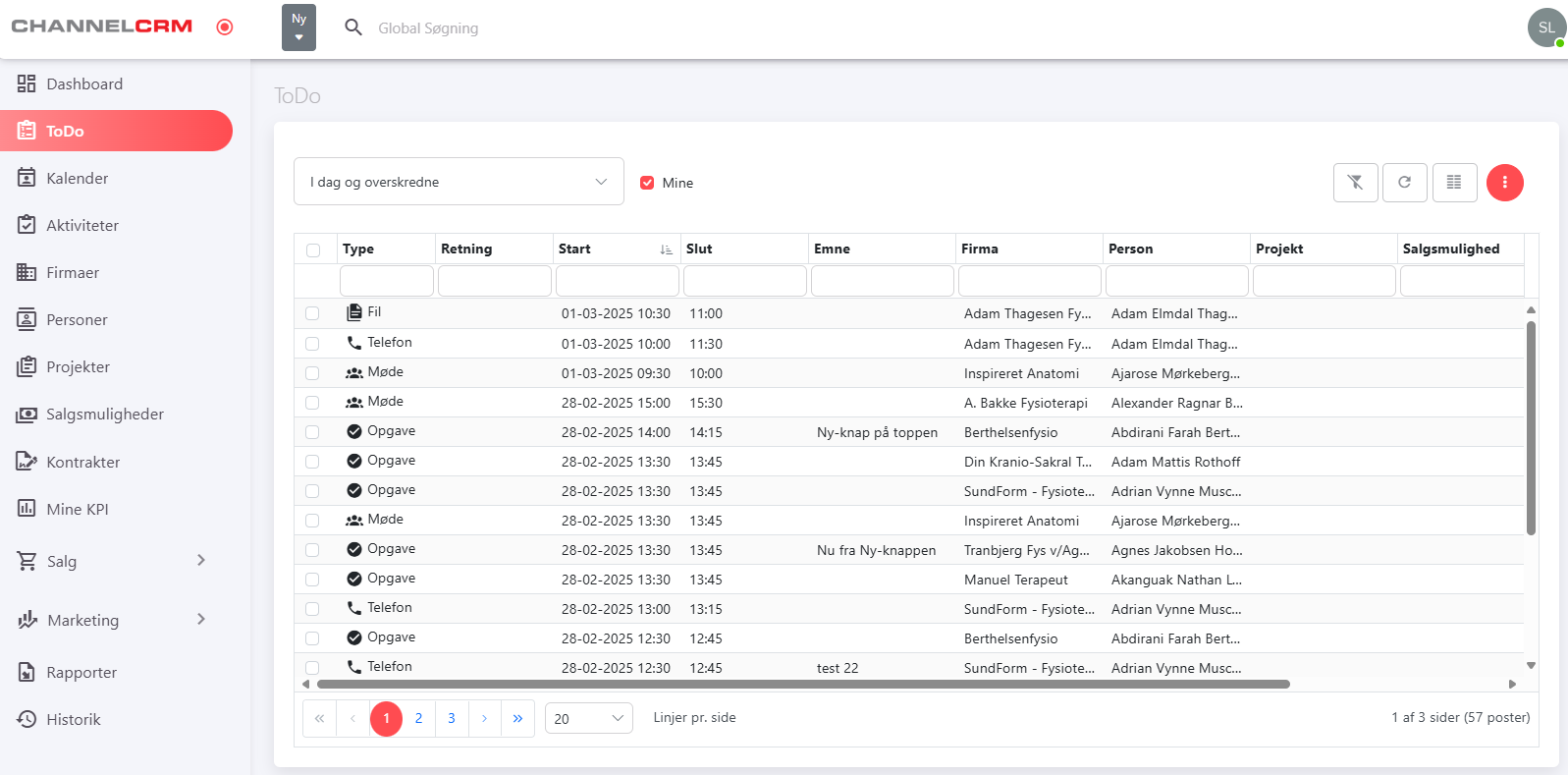Toggle the select-all header checkbox
Screen dimensions: 1568x775
(x=313, y=249)
